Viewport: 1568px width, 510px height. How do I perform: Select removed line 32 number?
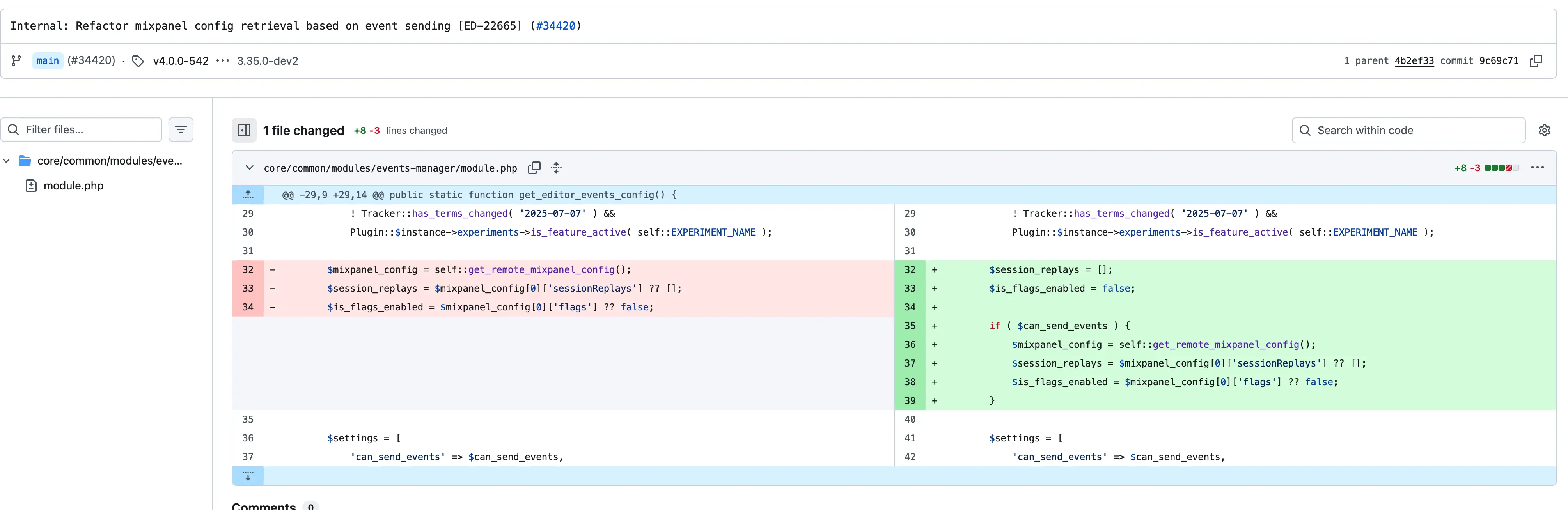click(x=248, y=269)
